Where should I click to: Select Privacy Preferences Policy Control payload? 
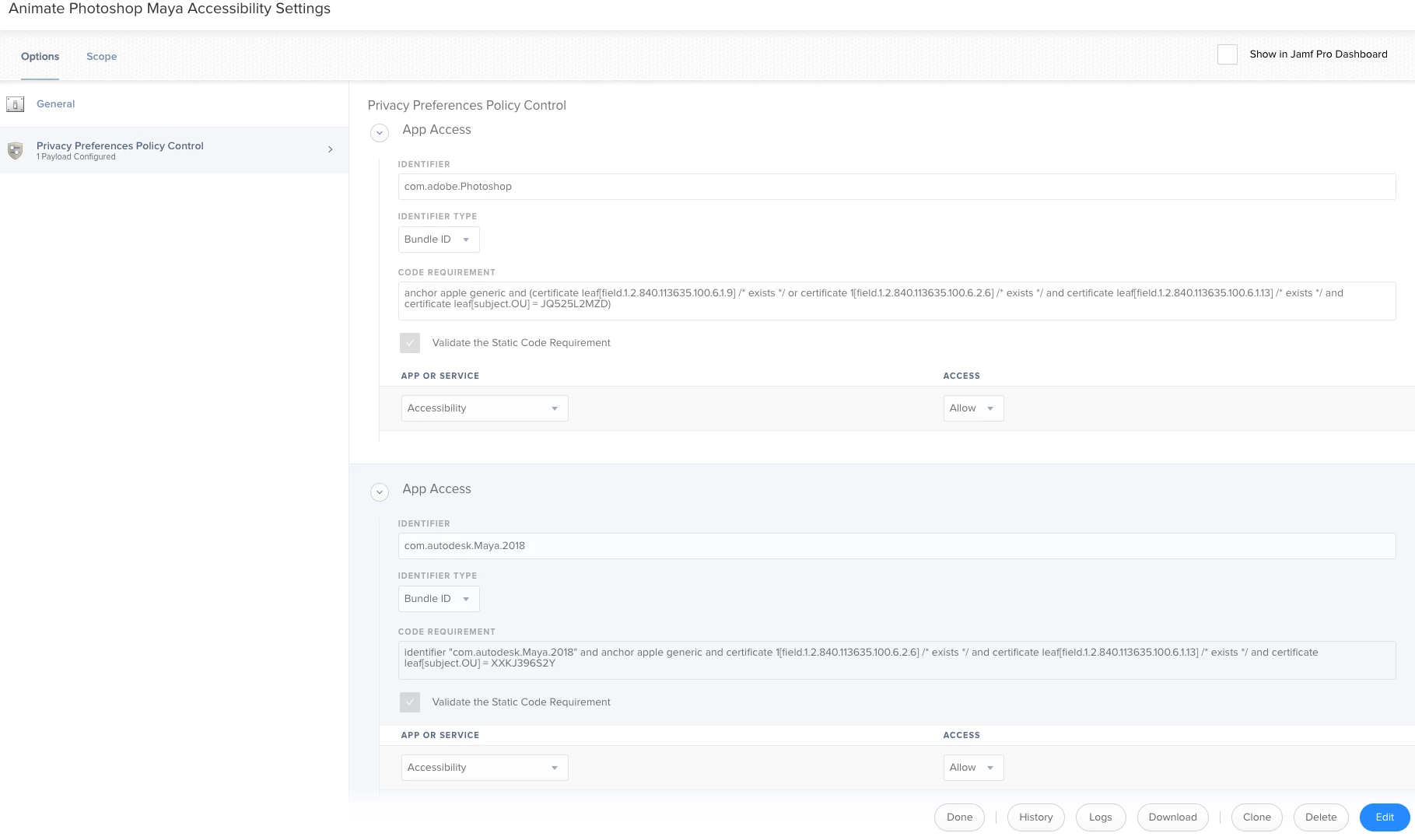click(174, 150)
